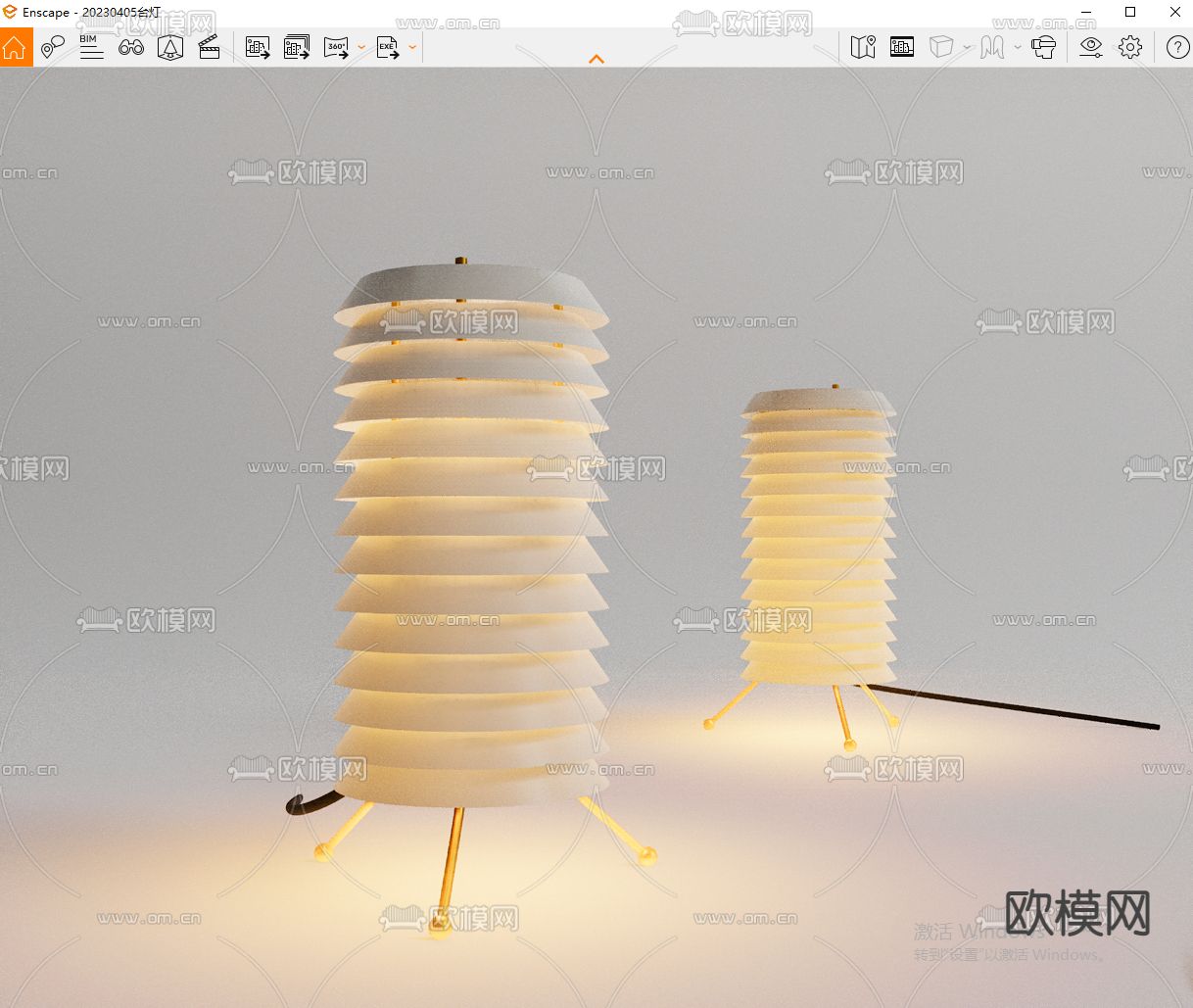Close the Enscape window
The image size is (1193, 1008).
(x=1175, y=13)
